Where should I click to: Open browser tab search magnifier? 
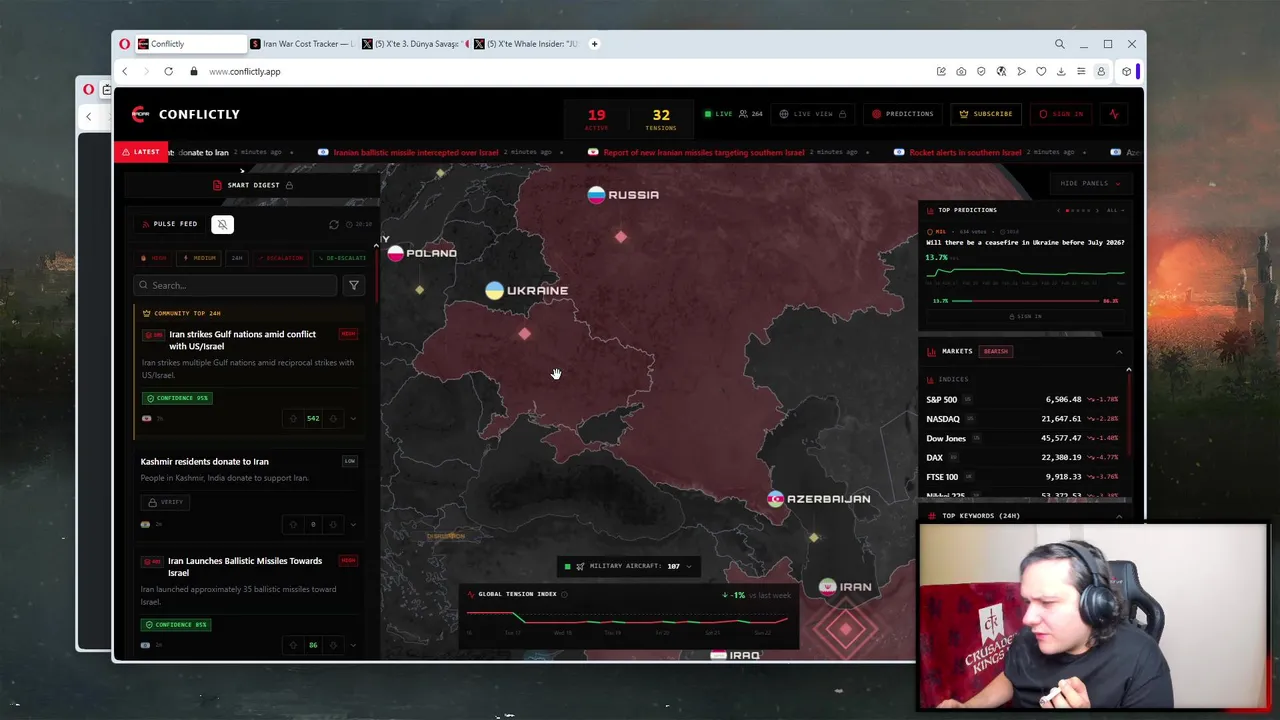pos(1059,44)
